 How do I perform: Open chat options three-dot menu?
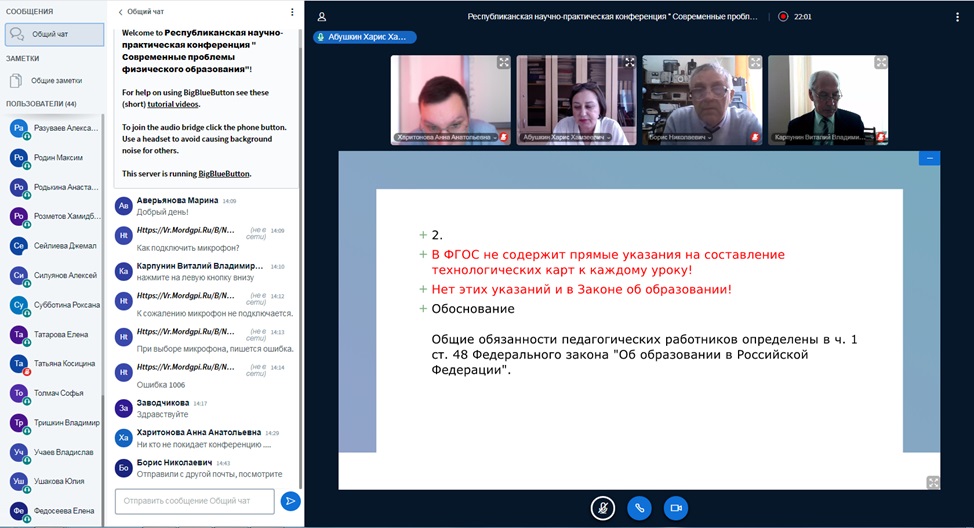(x=292, y=13)
